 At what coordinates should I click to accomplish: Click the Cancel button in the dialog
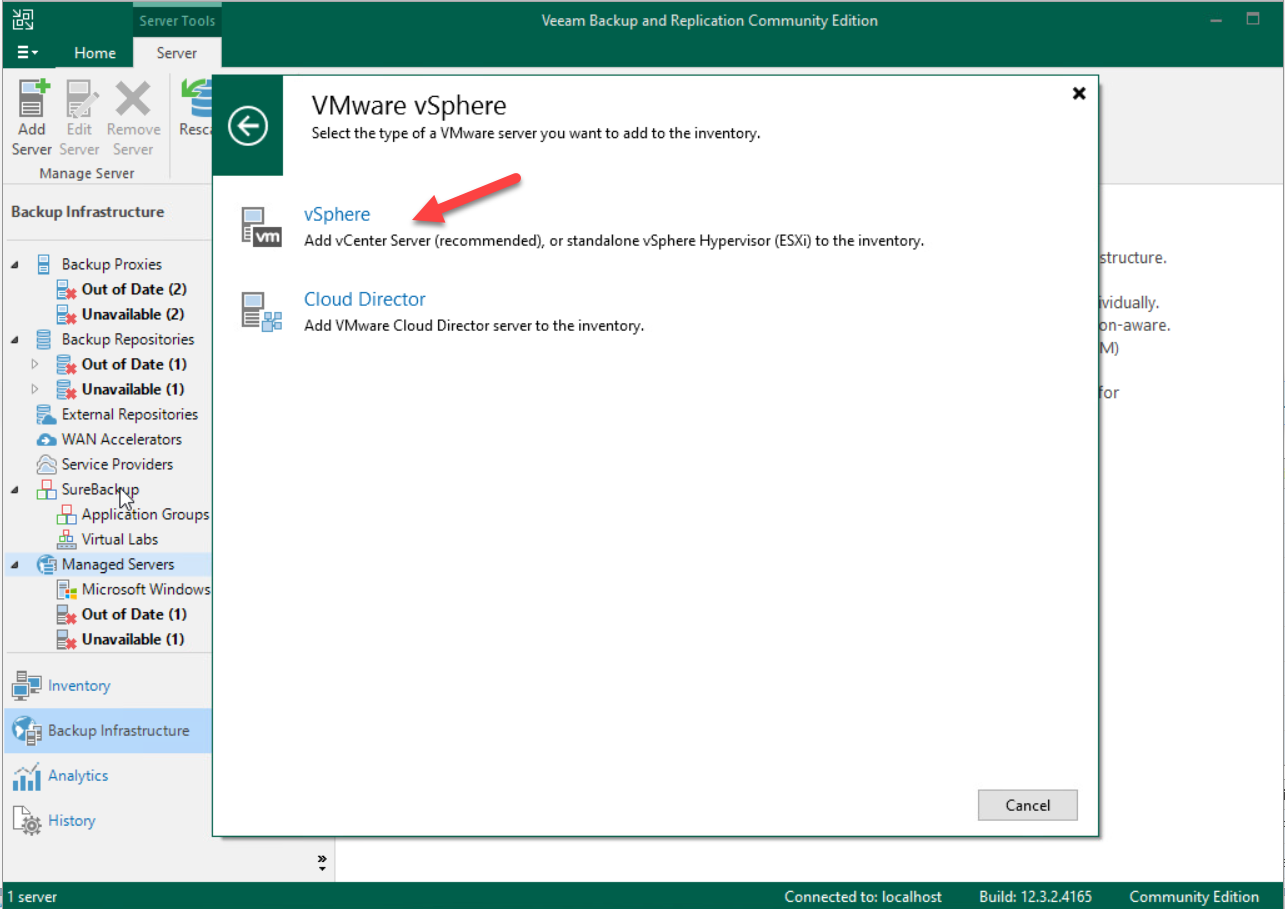[x=1027, y=805]
